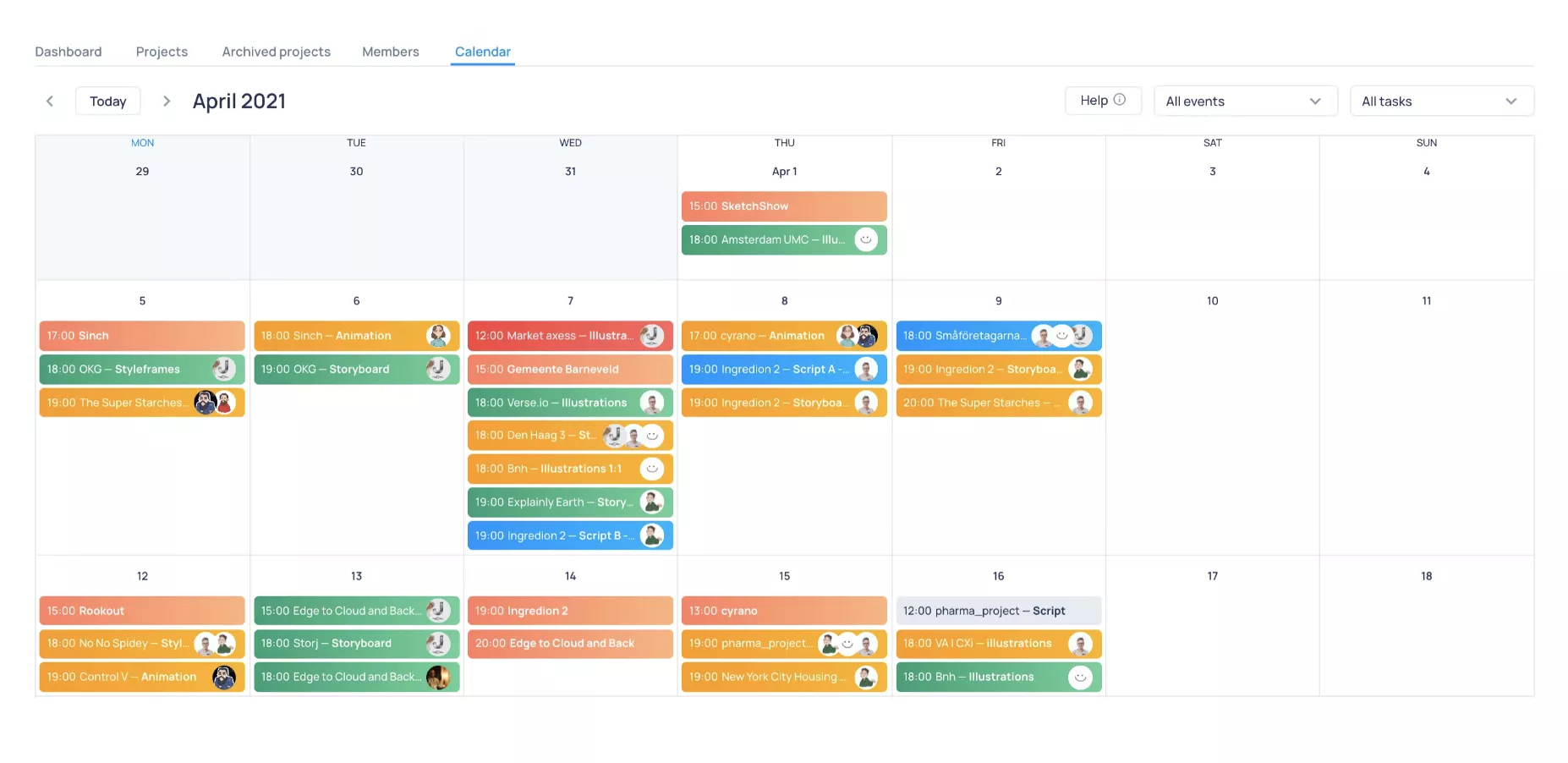
Task: Click avatar on VA I CXi illustrations event
Action: click(1080, 645)
